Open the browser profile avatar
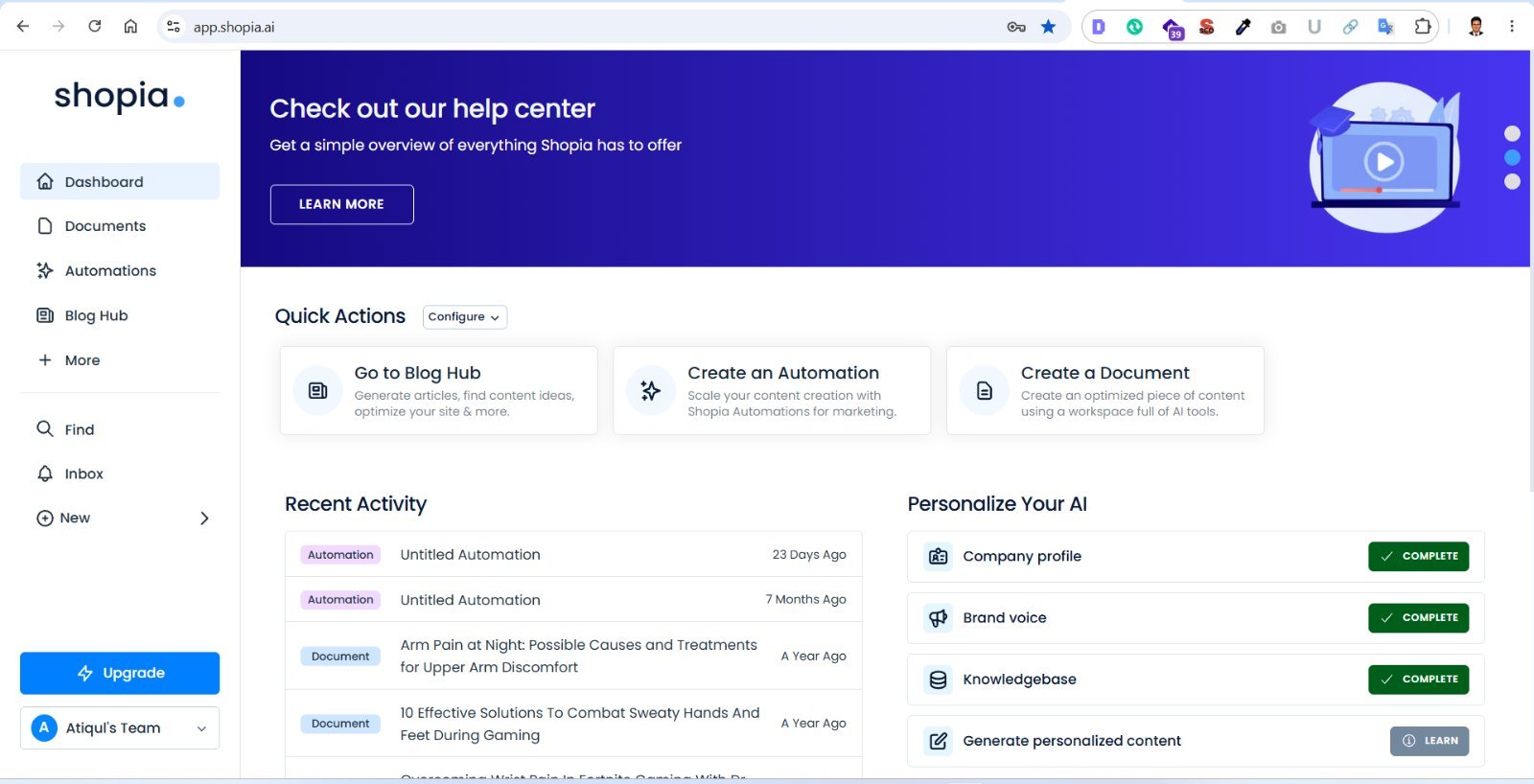 coord(1476,27)
